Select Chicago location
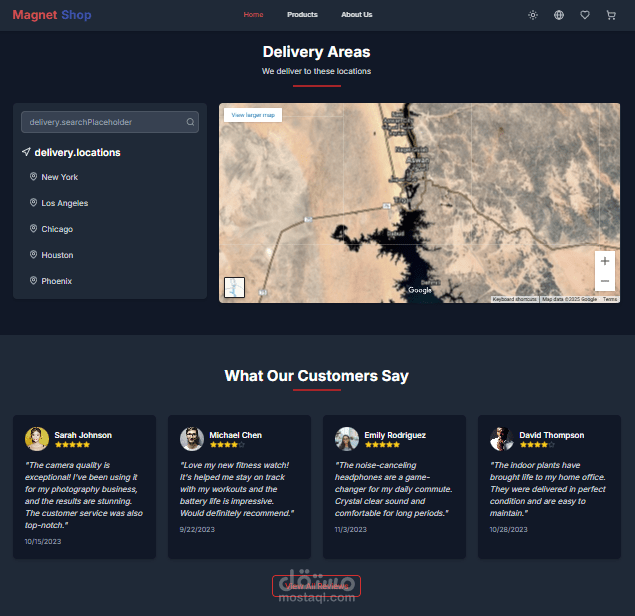Viewport: 635px width, 616px height. point(57,229)
